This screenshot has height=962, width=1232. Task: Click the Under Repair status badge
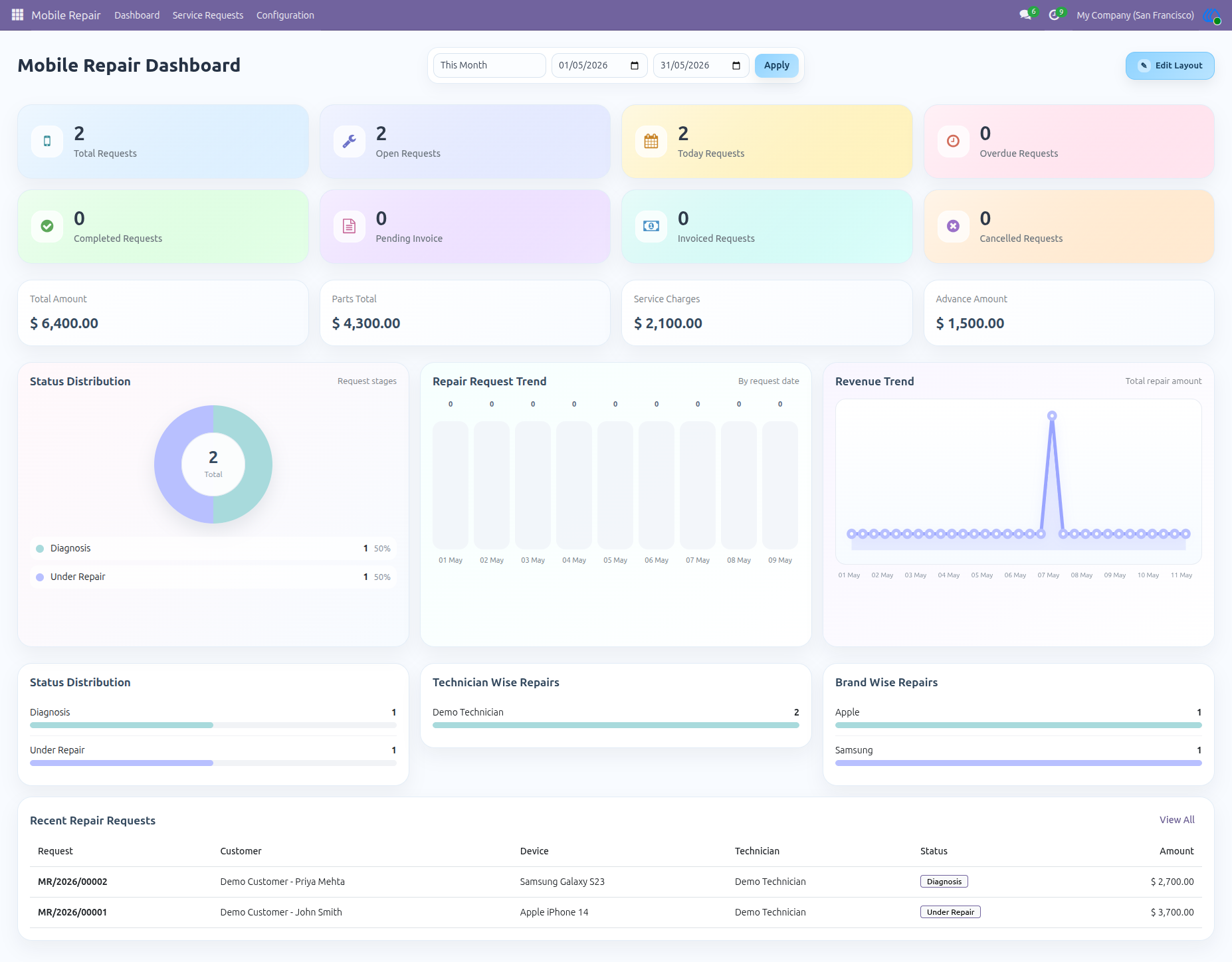coord(950,912)
